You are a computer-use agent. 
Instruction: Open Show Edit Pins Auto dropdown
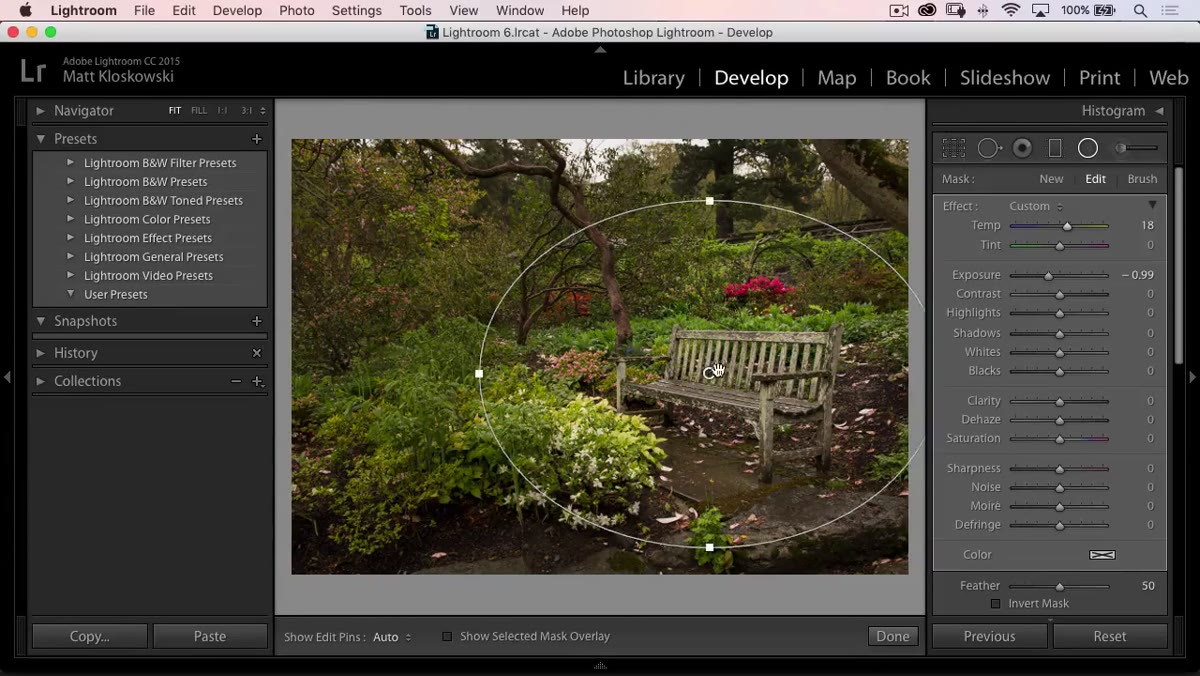click(x=392, y=637)
